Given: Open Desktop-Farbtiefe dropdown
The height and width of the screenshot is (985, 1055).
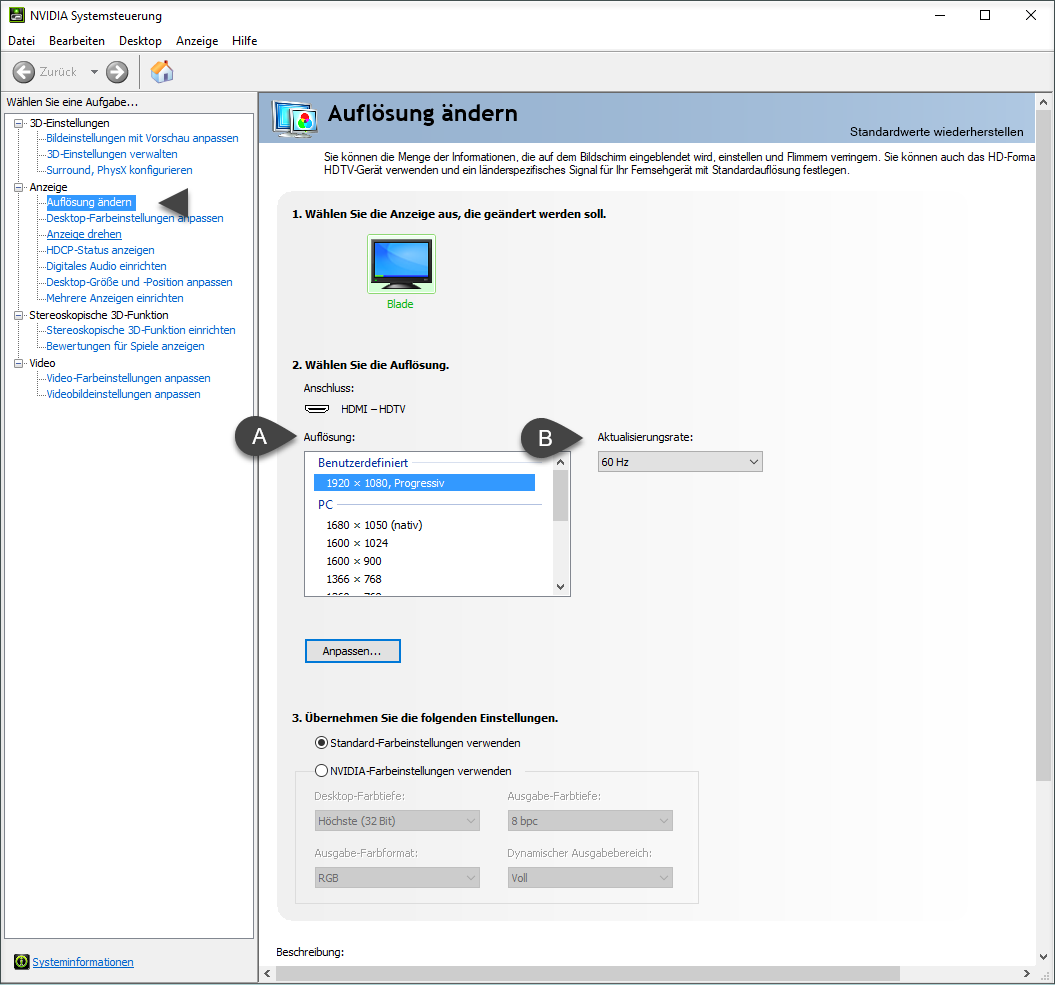Looking at the screenshot, I should (x=397, y=821).
